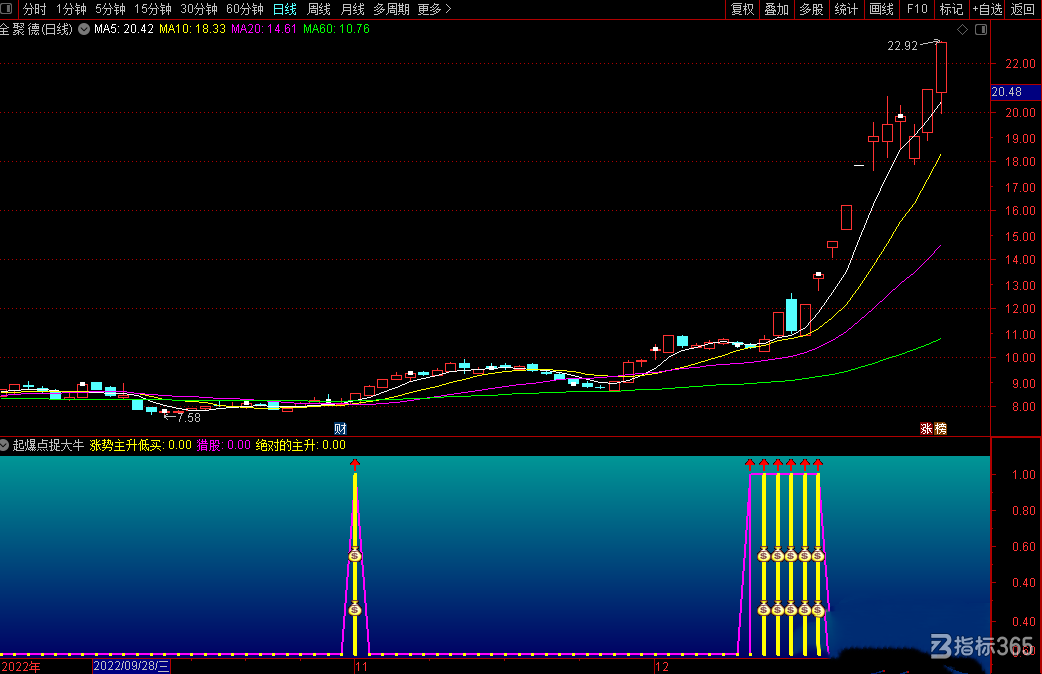1042x674 pixels.
Task: Click the current price tag 20.48
Action: click(1007, 92)
